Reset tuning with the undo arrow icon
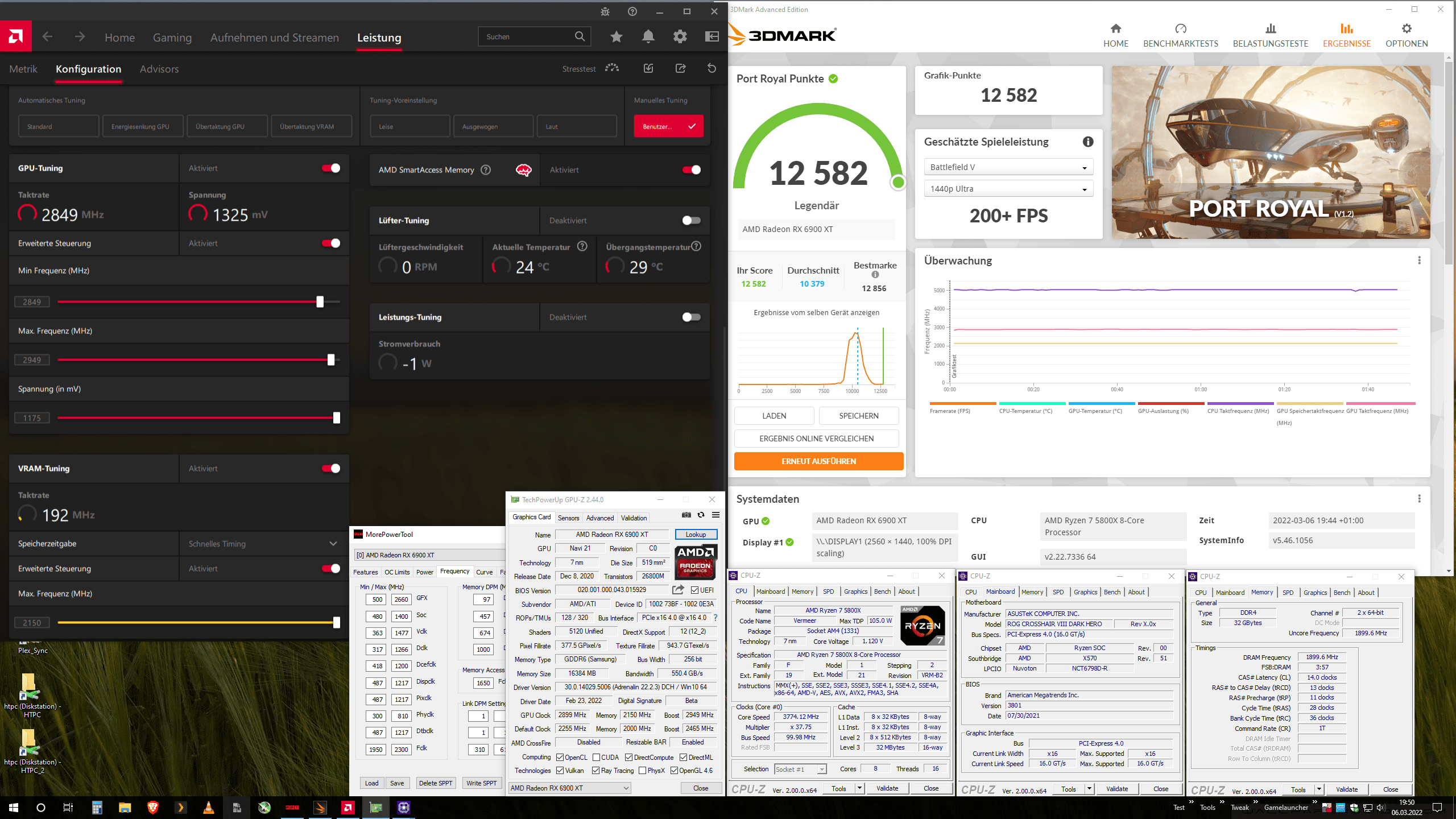This screenshot has height=819, width=1456. coord(712,68)
